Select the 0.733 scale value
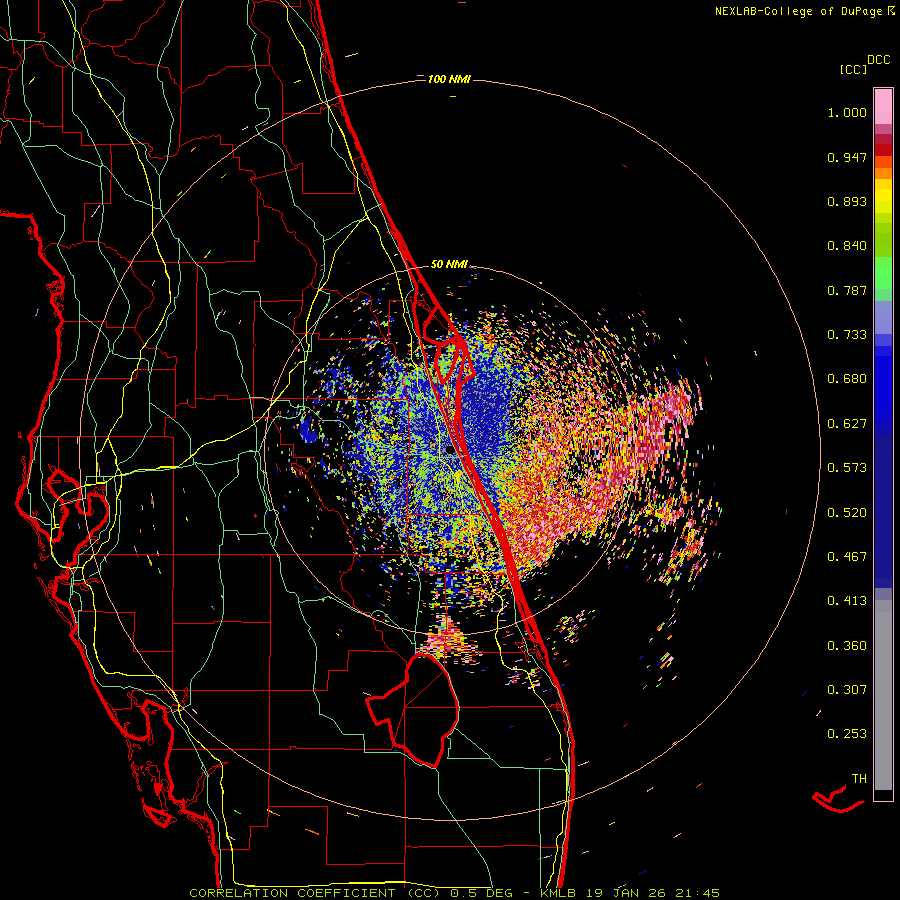900x900 pixels. pyautogui.click(x=847, y=335)
